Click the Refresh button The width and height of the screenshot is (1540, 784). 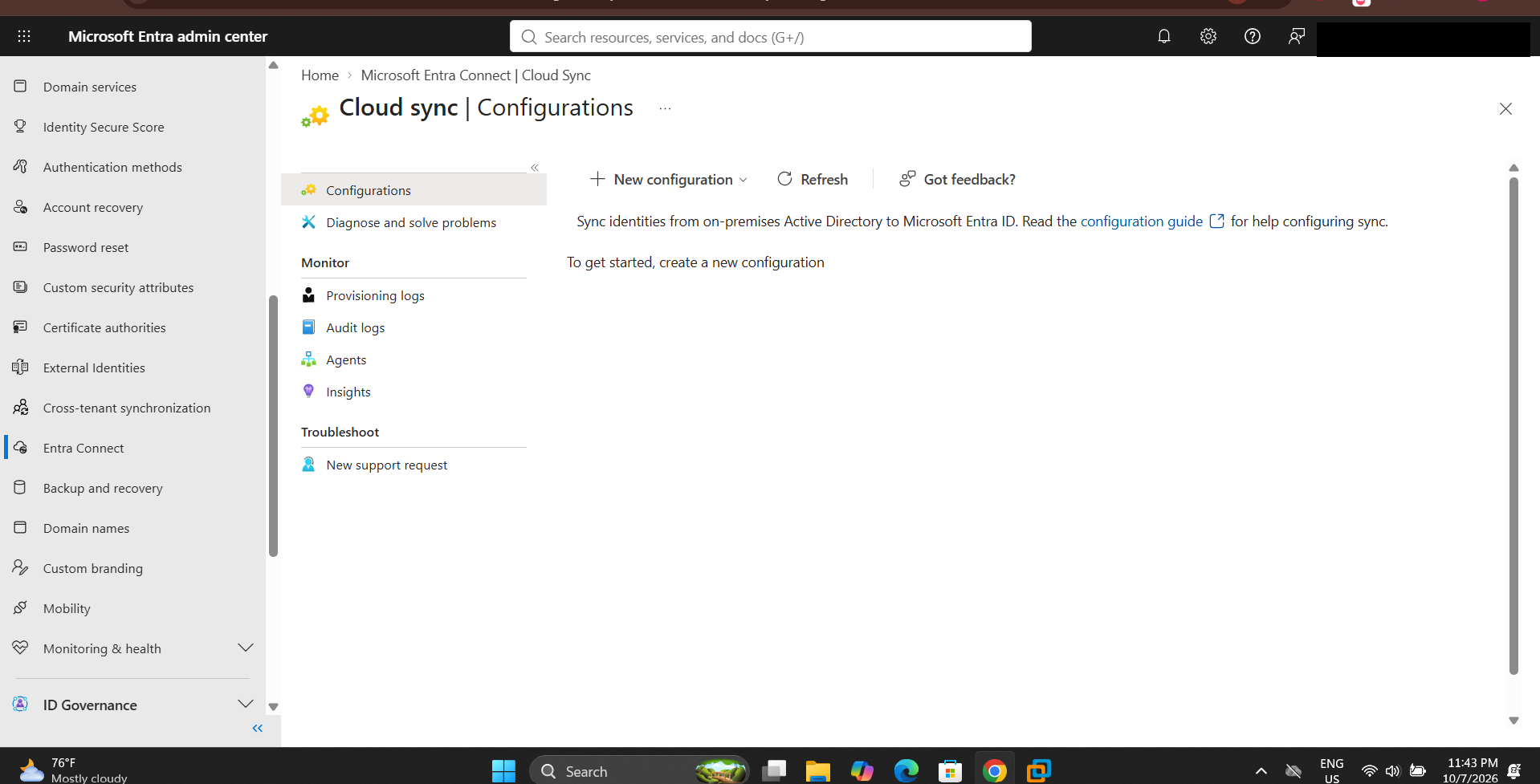click(x=813, y=179)
